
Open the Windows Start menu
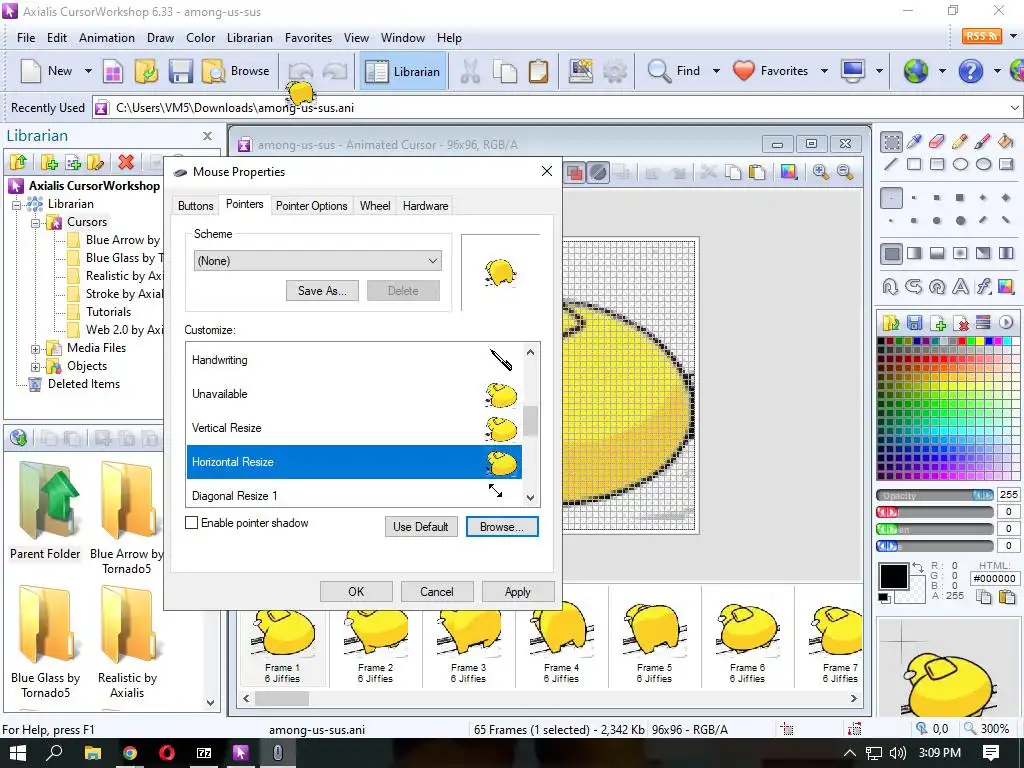(x=17, y=753)
